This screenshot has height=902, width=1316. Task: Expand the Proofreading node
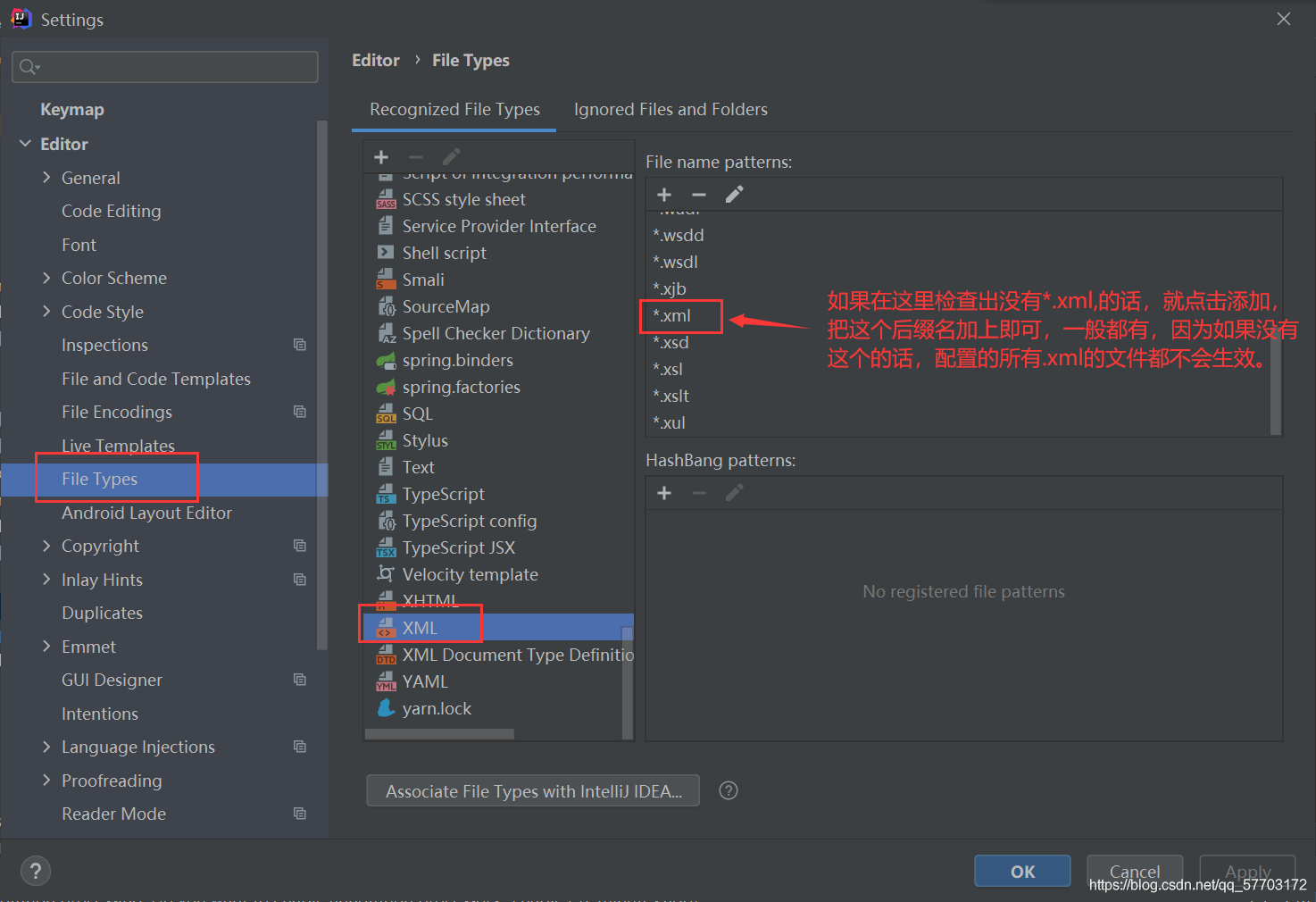pos(46,781)
